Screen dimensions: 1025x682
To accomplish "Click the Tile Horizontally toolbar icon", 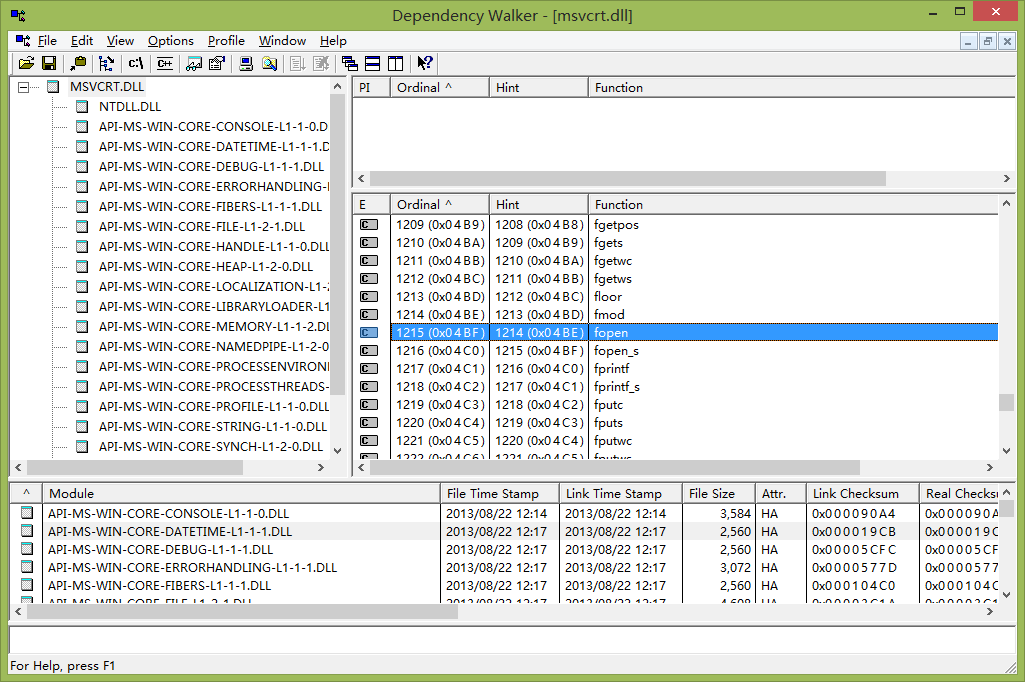I will [x=373, y=63].
